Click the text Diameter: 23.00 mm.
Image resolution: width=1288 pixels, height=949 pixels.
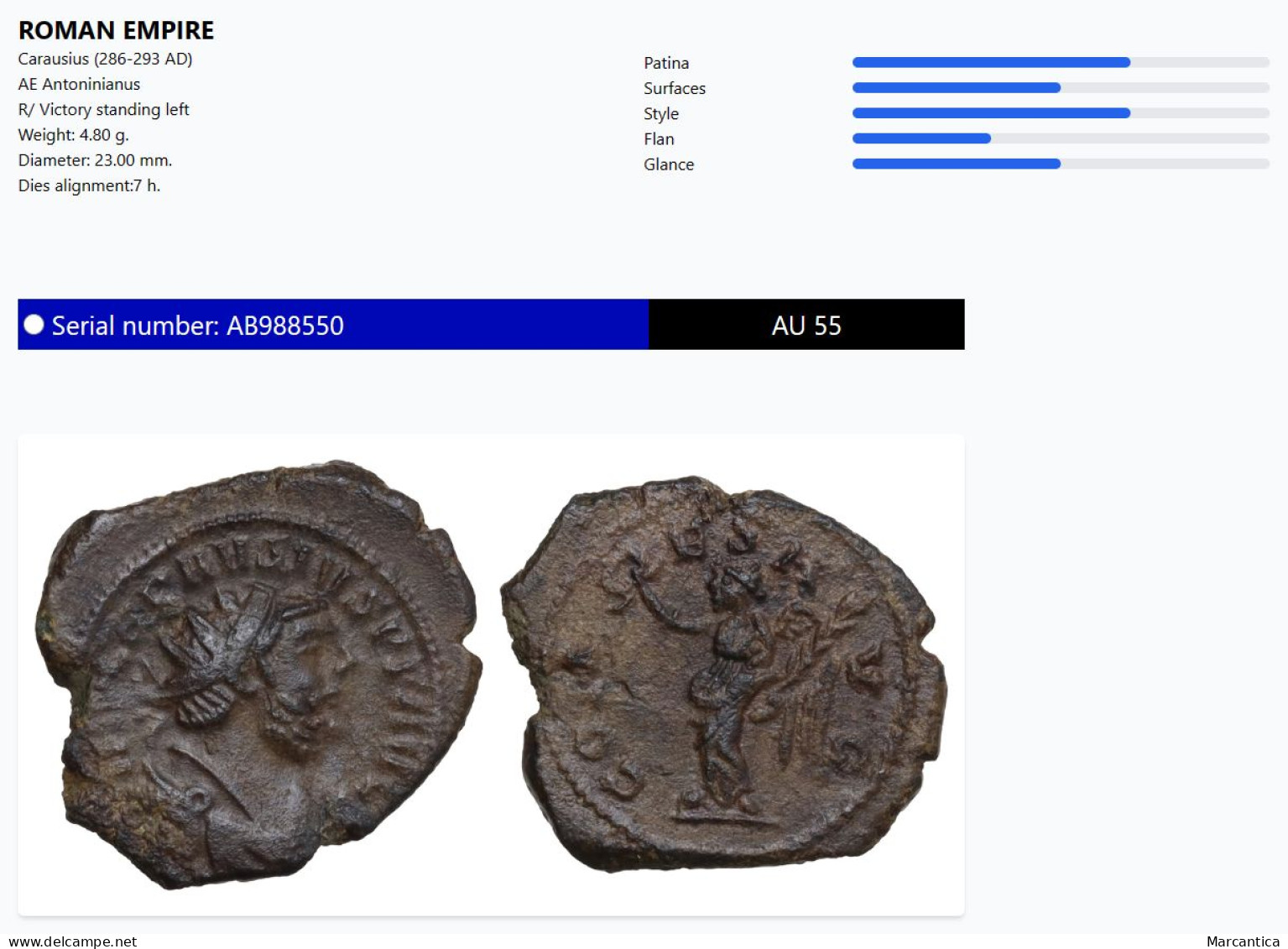coord(96,160)
